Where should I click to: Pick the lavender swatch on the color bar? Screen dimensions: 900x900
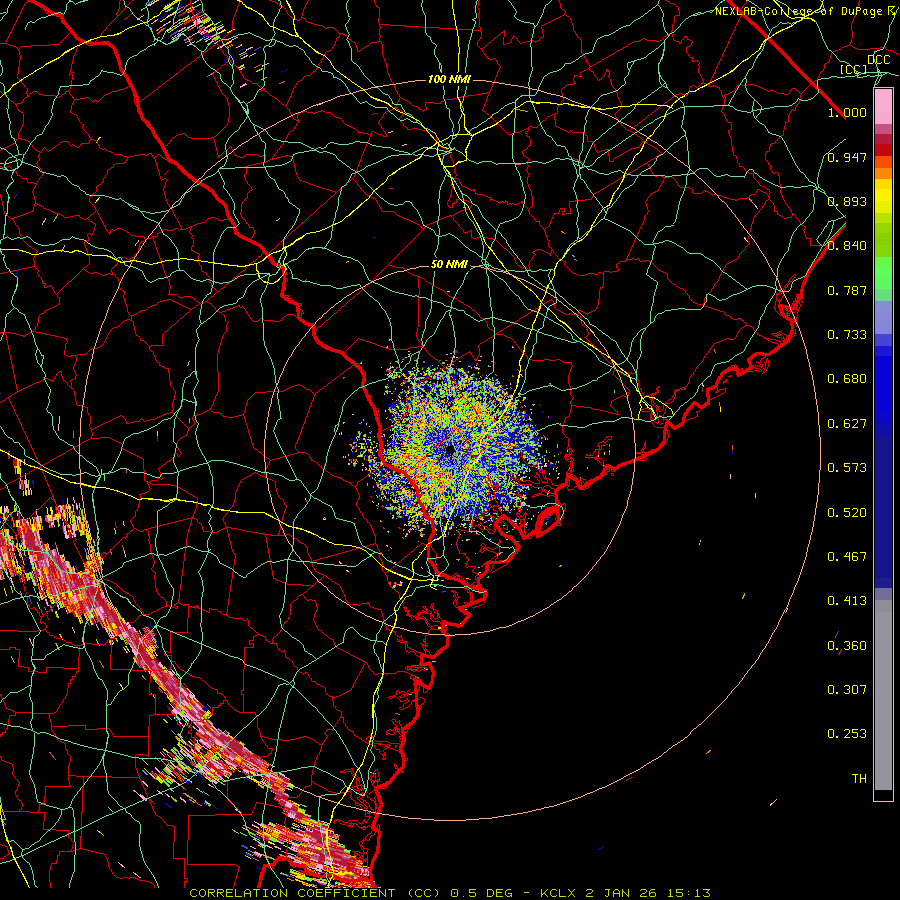pos(883,317)
